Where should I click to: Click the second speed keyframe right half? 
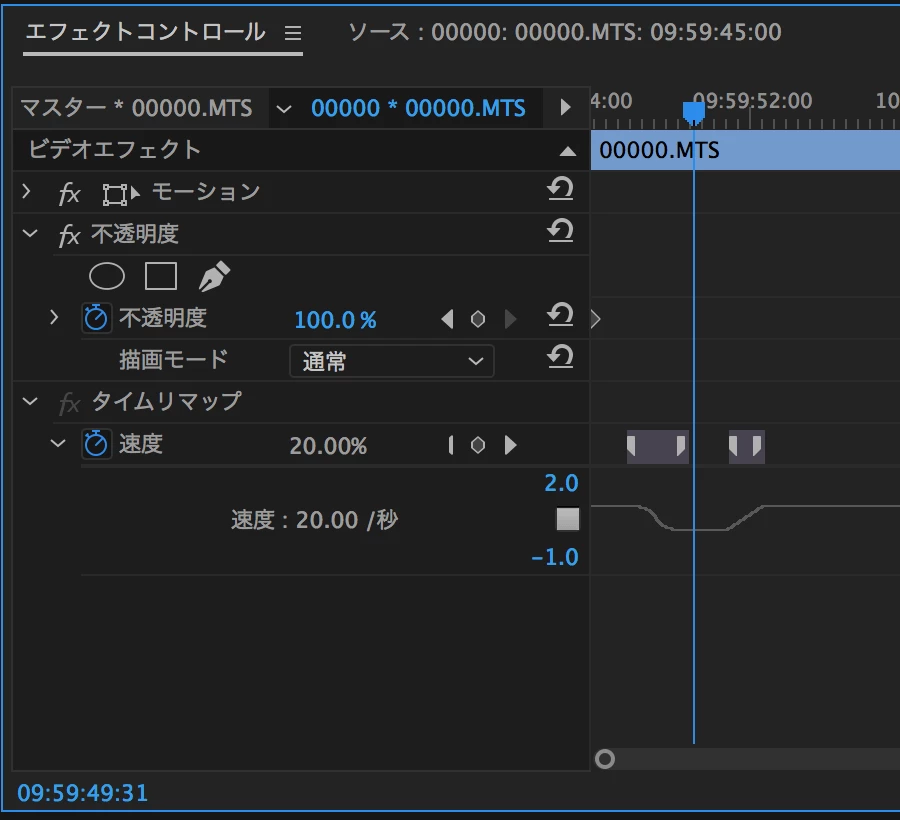pyautogui.click(x=757, y=446)
